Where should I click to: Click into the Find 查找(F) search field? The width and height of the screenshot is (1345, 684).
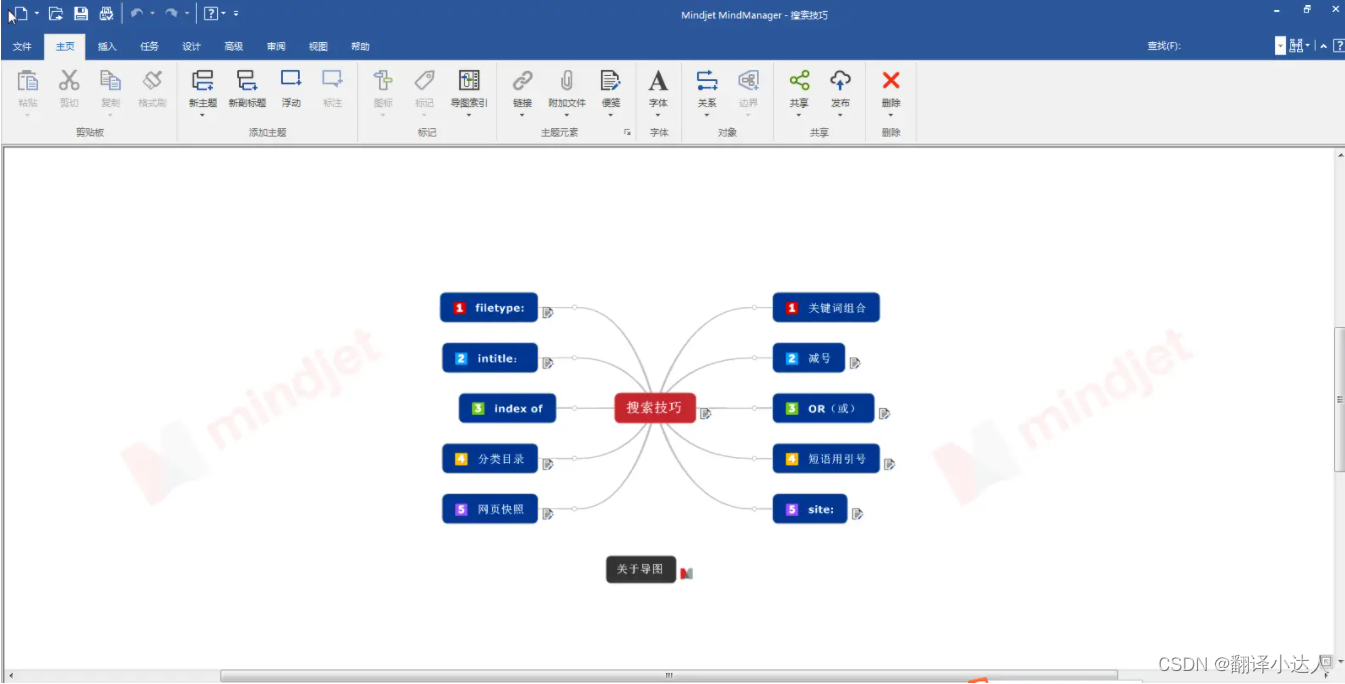point(1228,46)
